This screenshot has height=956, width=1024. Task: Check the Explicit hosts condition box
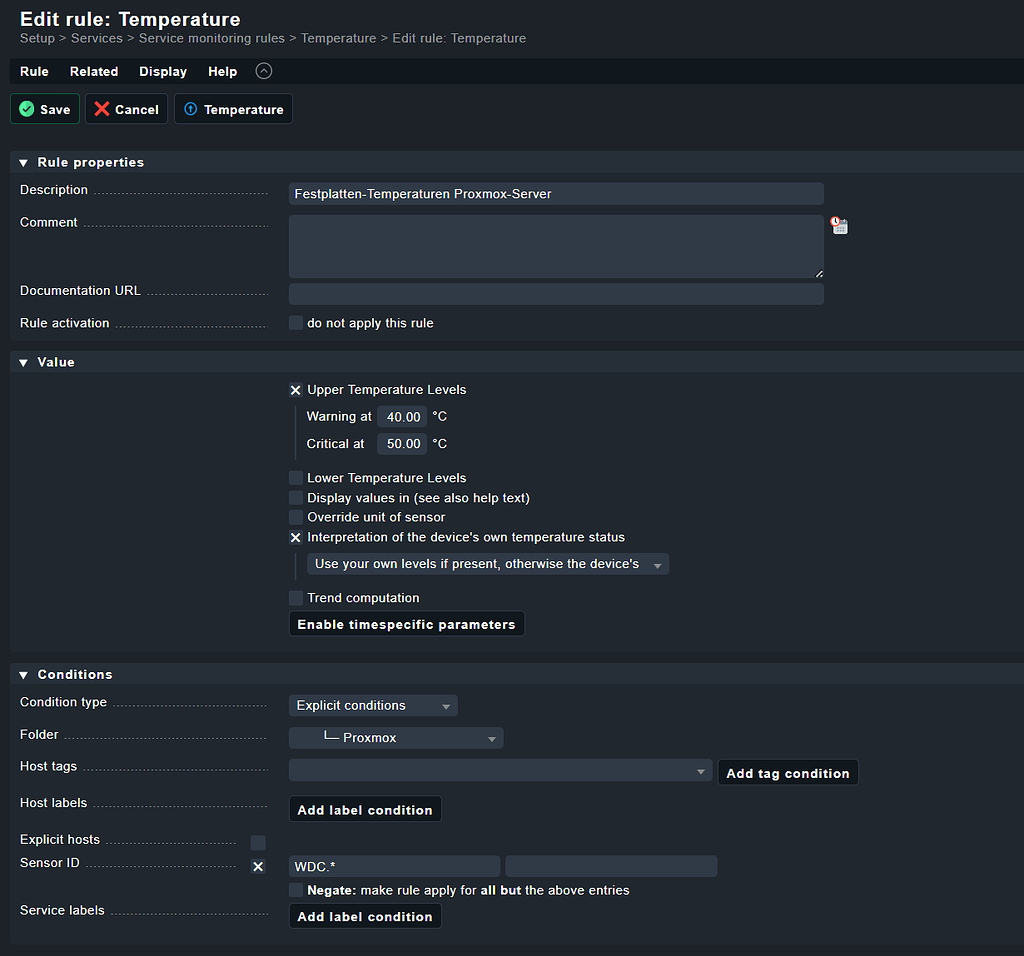click(258, 842)
